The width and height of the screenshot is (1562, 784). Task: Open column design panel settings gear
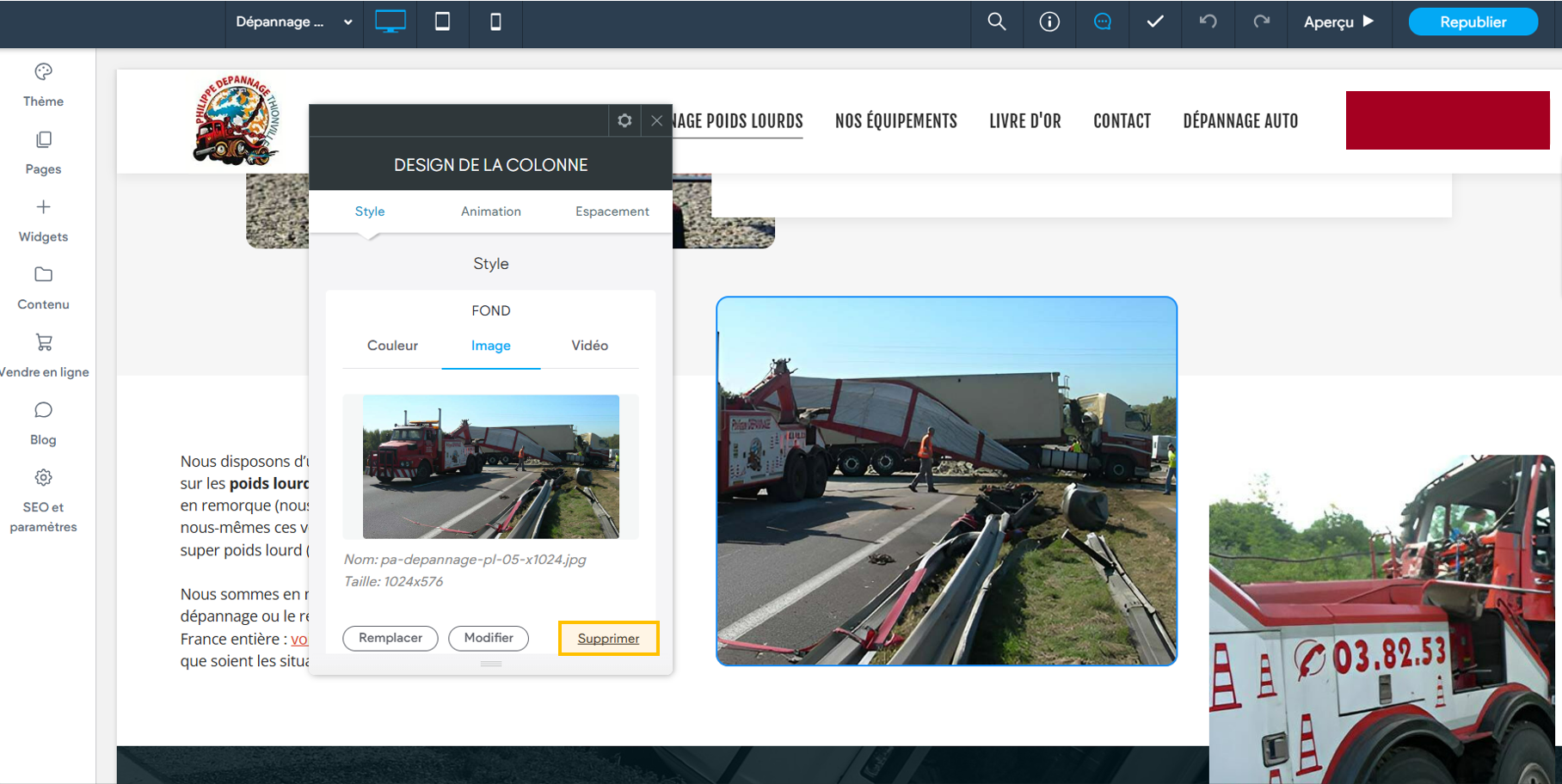pos(624,121)
